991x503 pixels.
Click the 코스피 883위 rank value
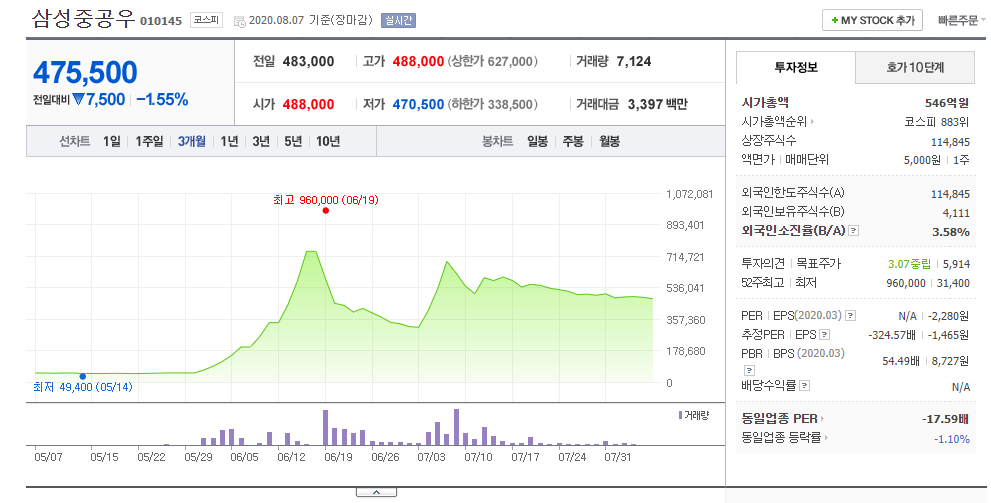[x=937, y=122]
